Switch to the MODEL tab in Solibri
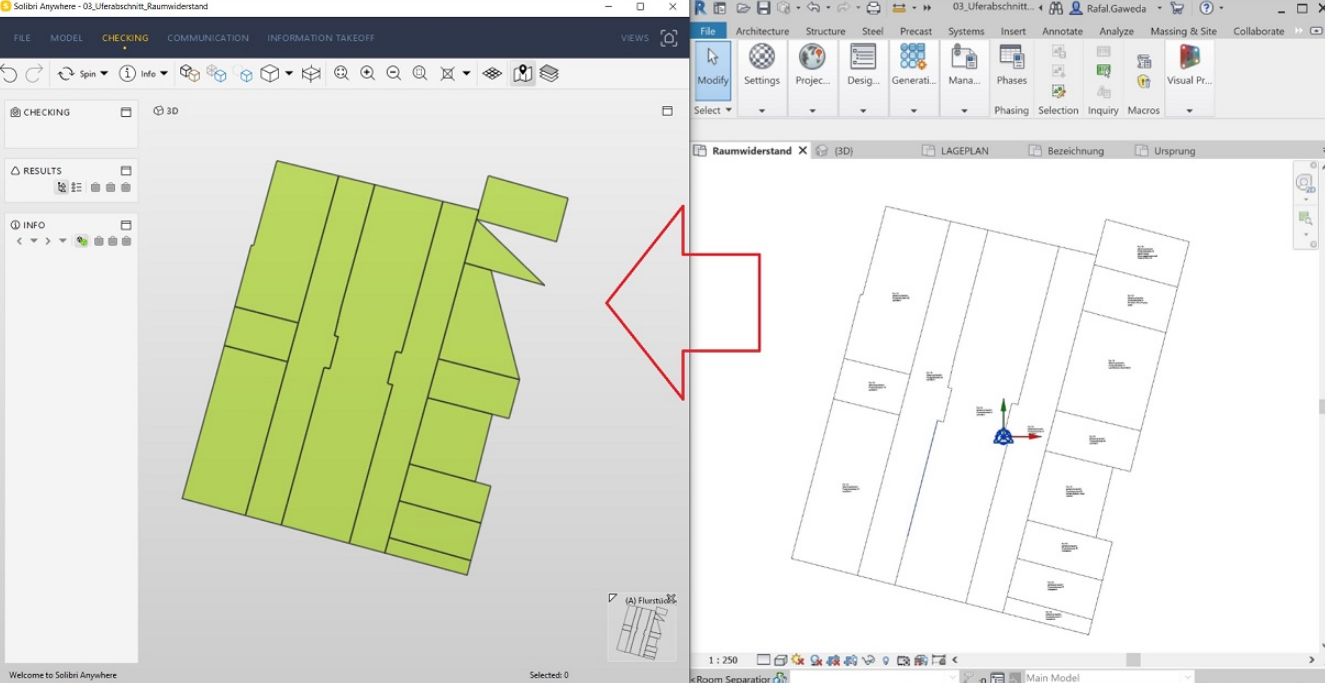Image resolution: width=1325 pixels, height=683 pixels. 67,38
